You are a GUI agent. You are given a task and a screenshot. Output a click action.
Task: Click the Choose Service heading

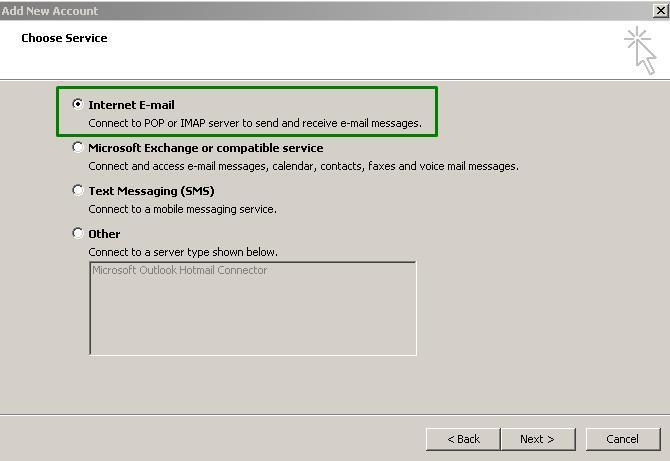pos(64,38)
